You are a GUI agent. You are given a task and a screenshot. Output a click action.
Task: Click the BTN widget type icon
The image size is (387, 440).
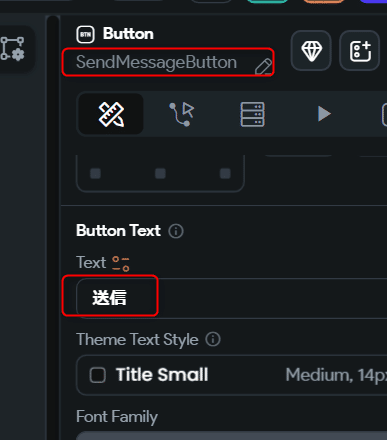(86, 34)
